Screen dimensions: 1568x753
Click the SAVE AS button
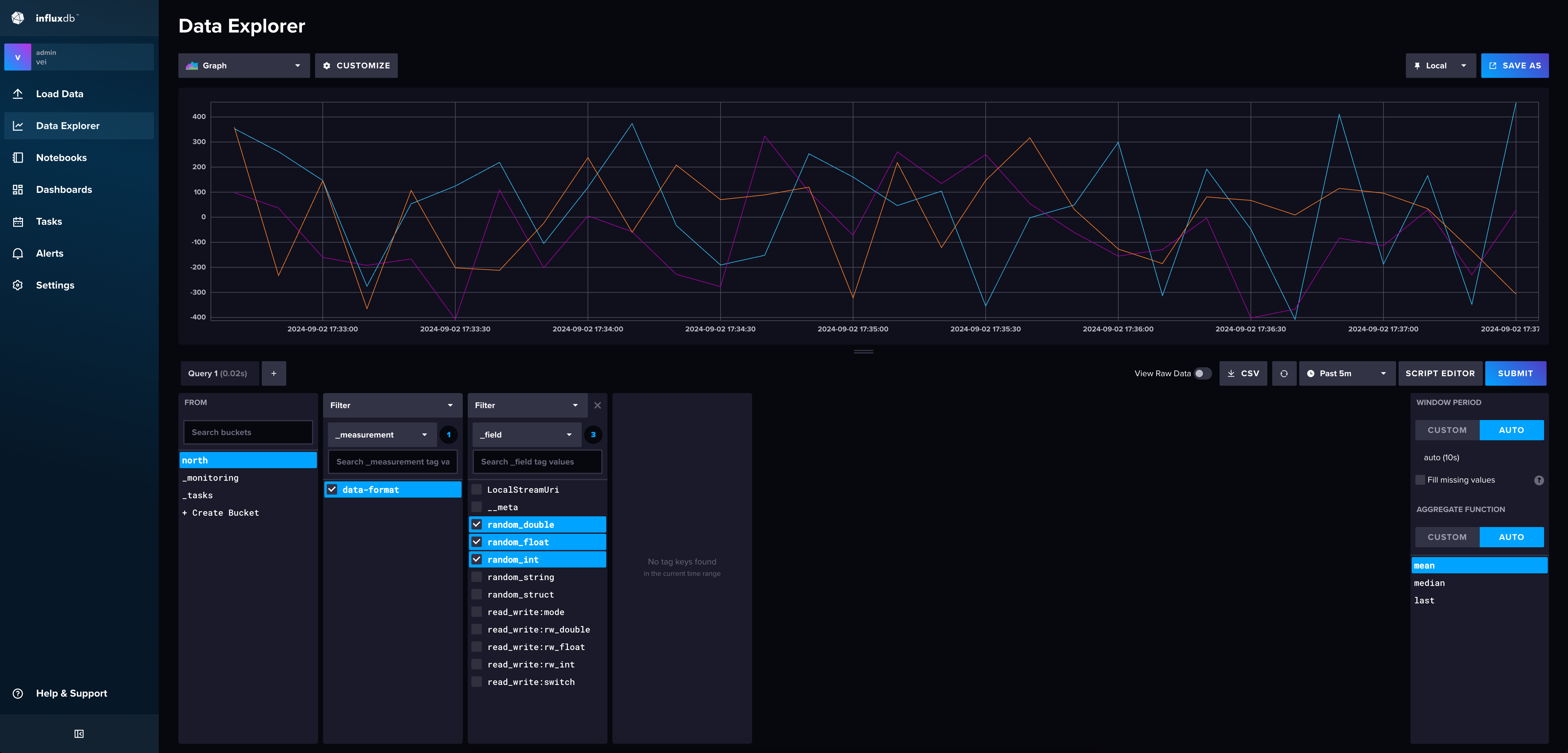[1514, 66]
